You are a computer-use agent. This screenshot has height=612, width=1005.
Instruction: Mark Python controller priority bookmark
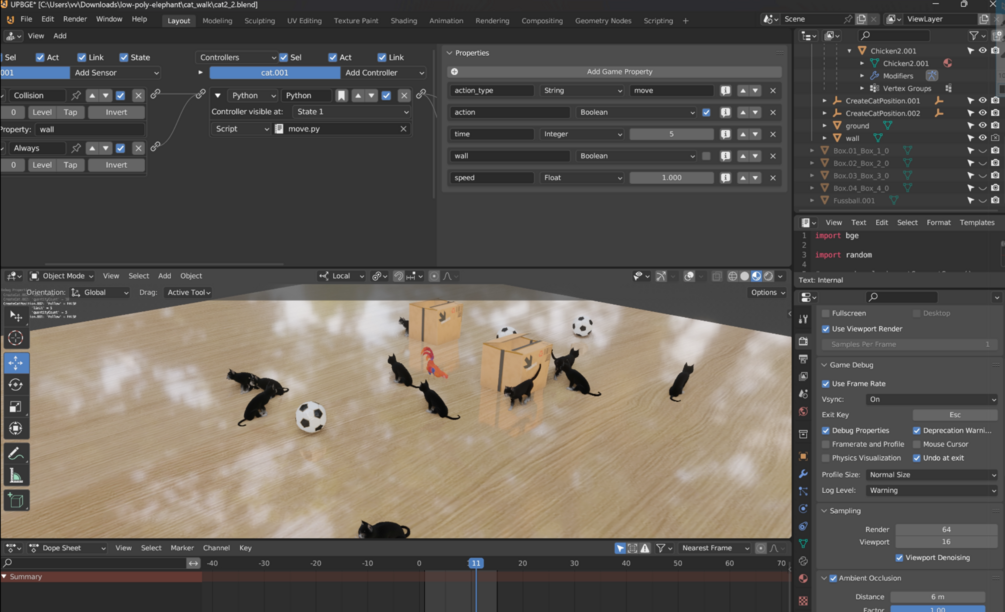[342, 95]
